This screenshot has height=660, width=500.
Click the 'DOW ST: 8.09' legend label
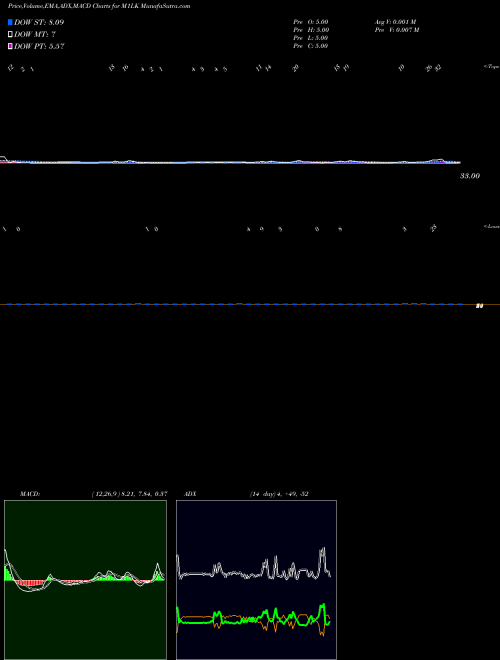pyautogui.click(x=39, y=22)
